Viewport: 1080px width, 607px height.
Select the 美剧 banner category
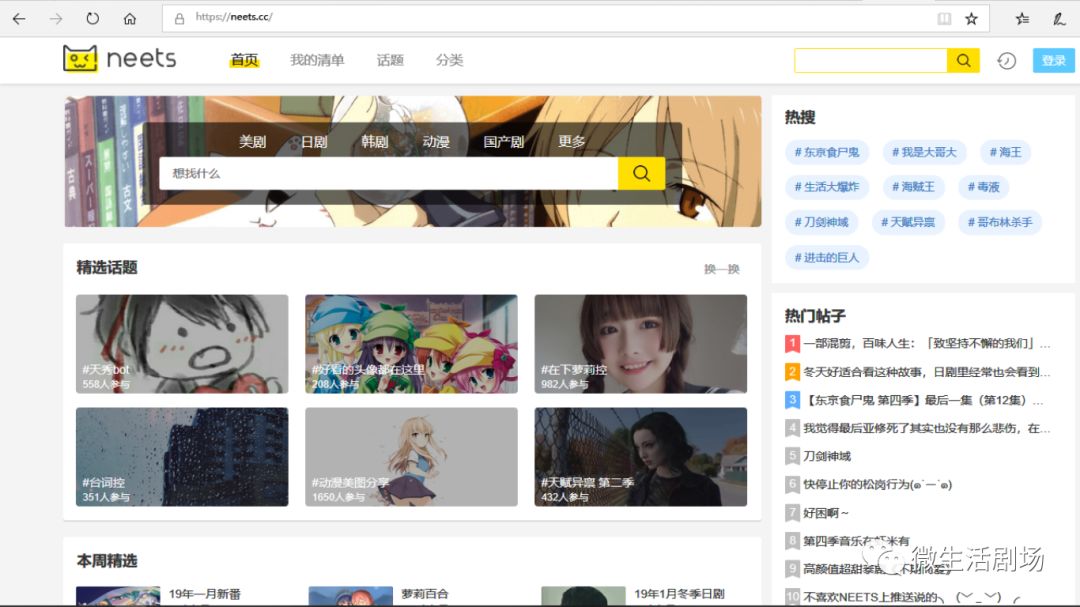coord(252,142)
